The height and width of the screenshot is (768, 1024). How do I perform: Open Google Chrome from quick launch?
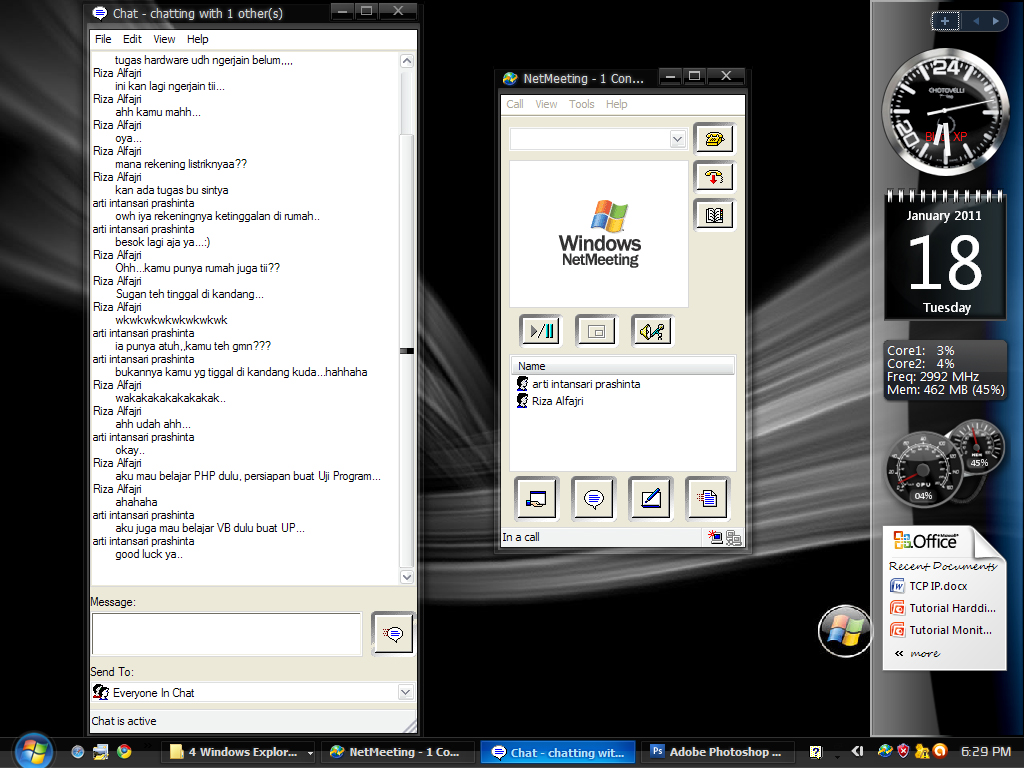tap(123, 752)
